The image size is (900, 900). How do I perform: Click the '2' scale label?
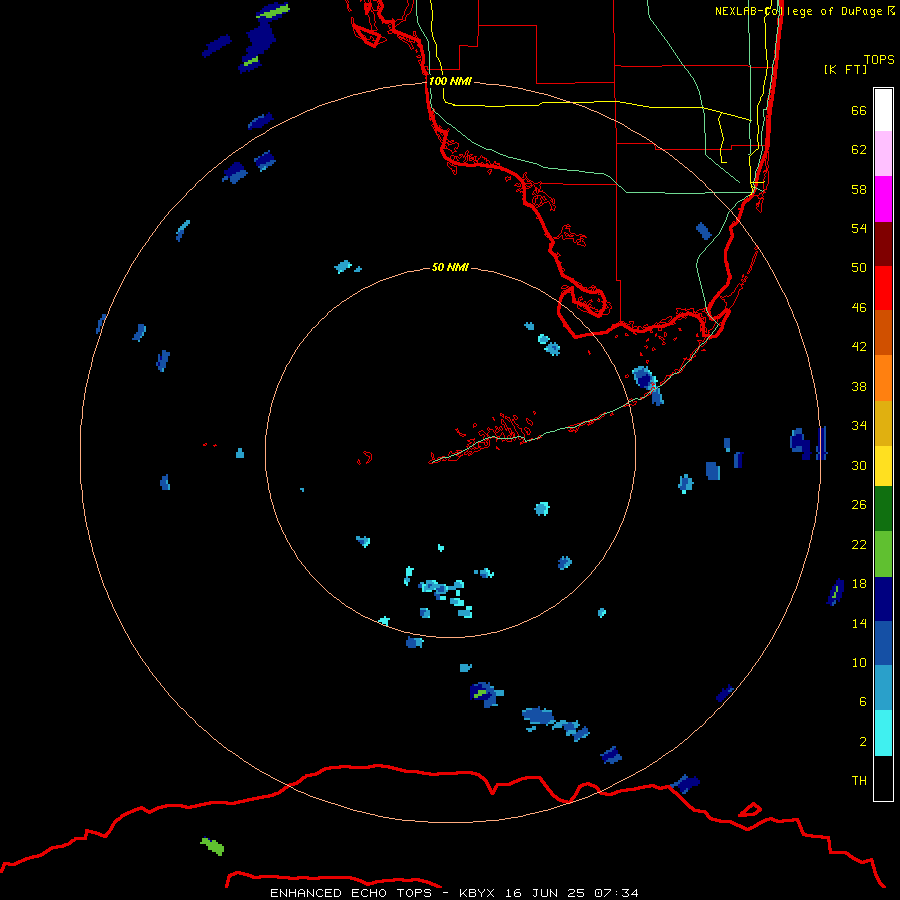coord(863,742)
